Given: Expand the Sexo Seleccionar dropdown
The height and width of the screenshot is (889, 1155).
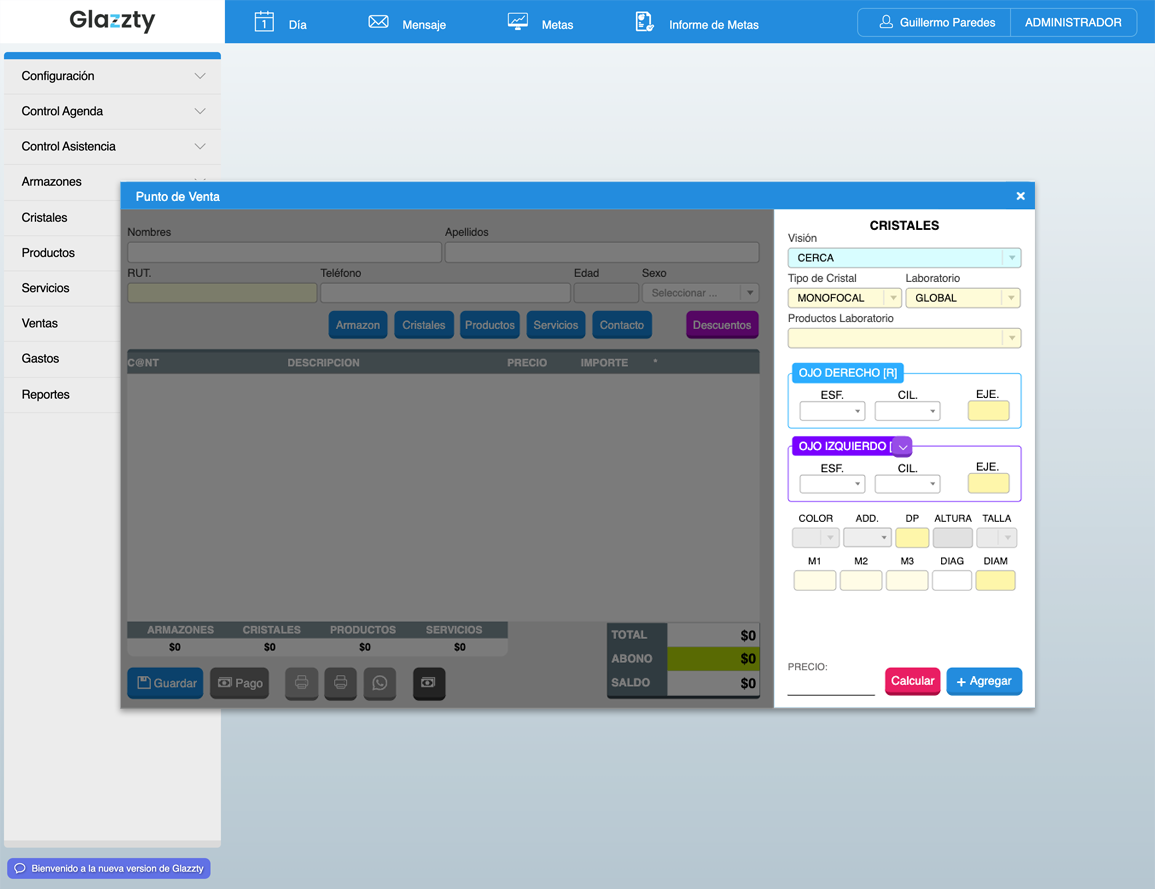Looking at the screenshot, I should (x=699, y=292).
